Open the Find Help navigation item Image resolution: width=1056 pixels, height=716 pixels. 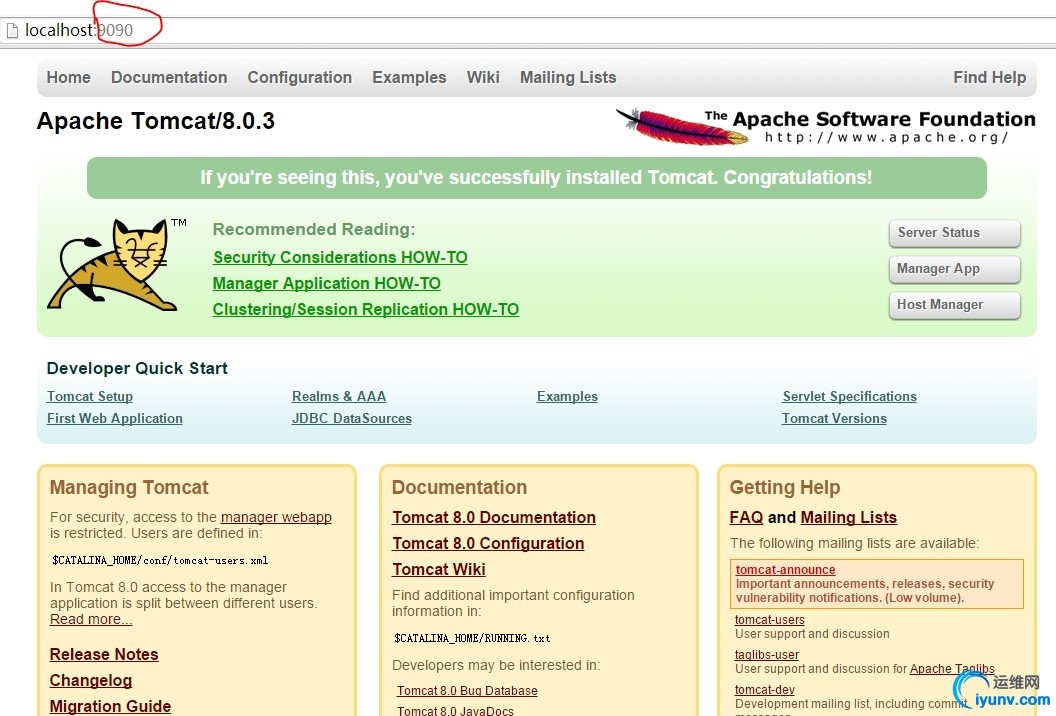(989, 77)
